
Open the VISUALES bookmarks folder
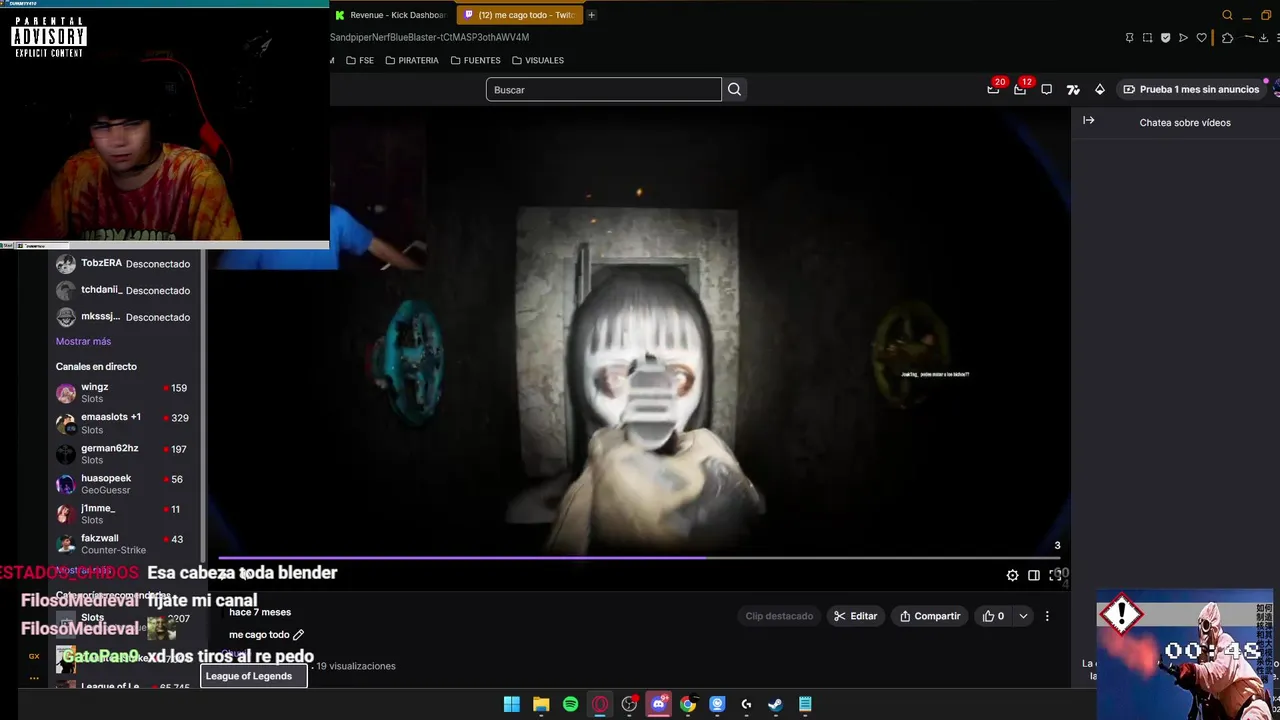(537, 60)
